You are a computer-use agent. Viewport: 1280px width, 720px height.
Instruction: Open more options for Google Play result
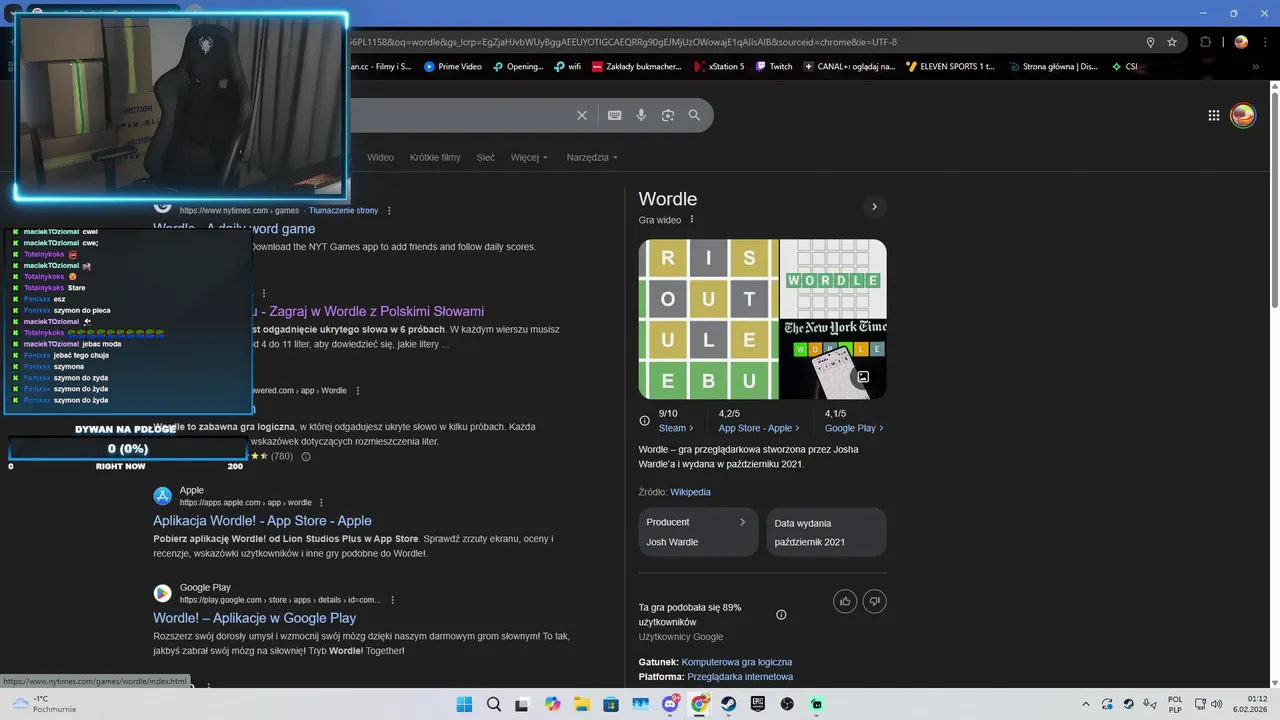(x=392, y=600)
